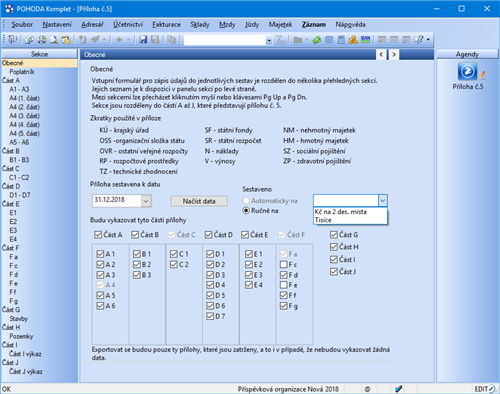Open the toolbar search combo box arrow
Screen dimensions: 500x394
[269, 40]
